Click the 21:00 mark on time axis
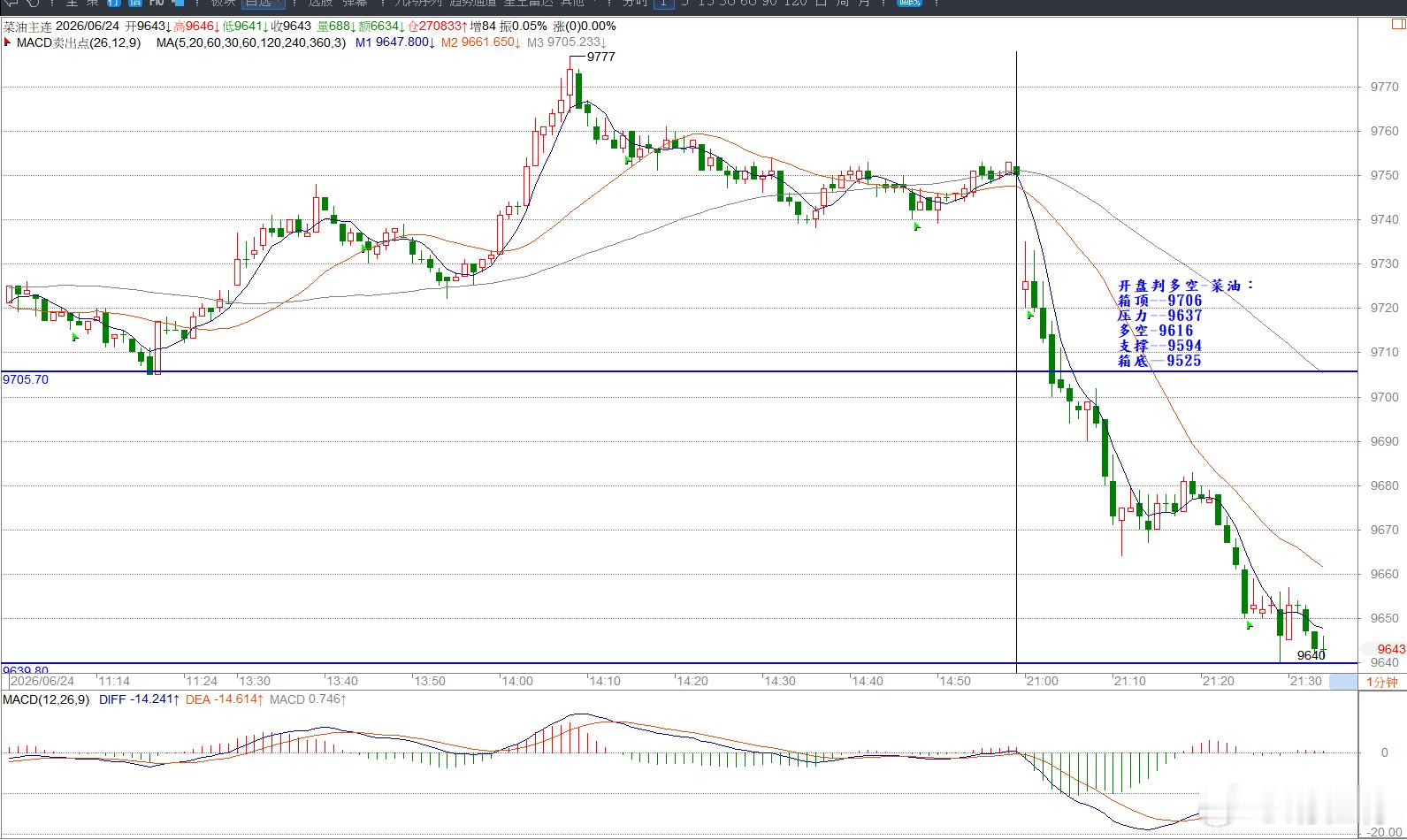 (1042, 681)
